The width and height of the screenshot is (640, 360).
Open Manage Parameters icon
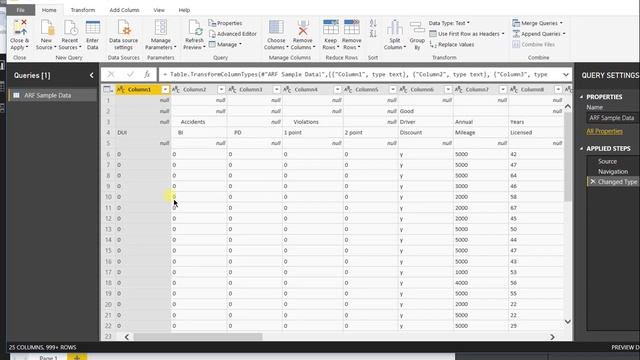coord(160,27)
